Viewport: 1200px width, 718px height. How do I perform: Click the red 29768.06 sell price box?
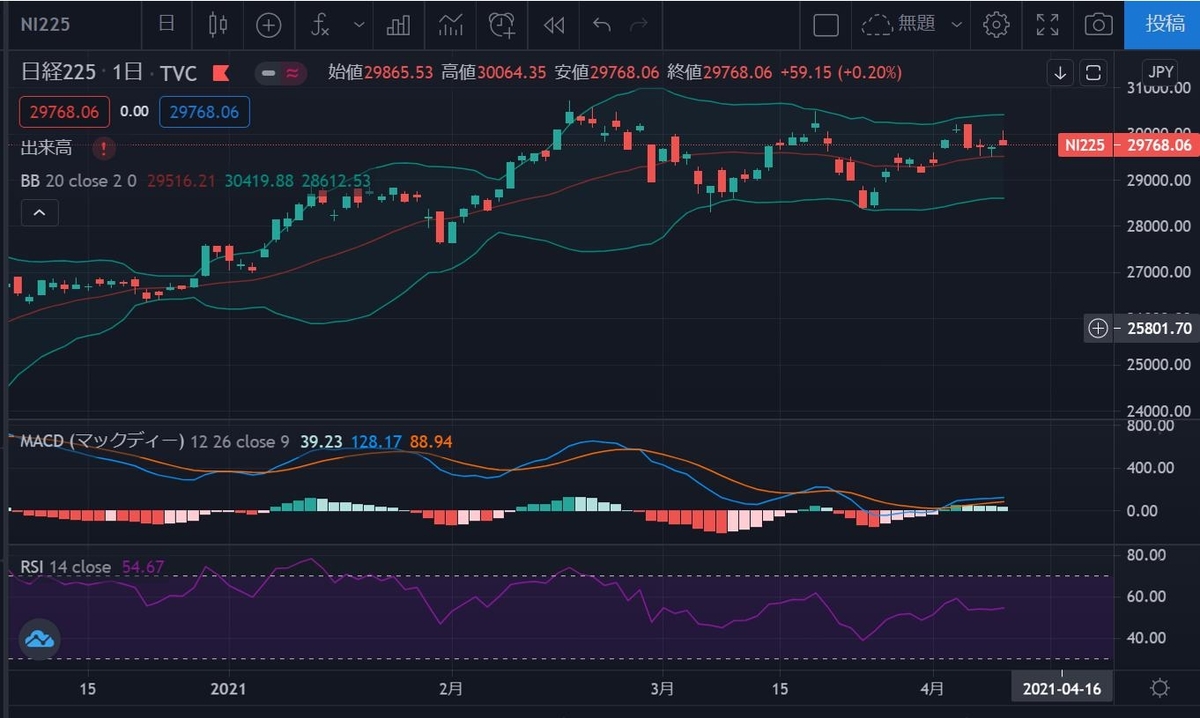[65, 112]
